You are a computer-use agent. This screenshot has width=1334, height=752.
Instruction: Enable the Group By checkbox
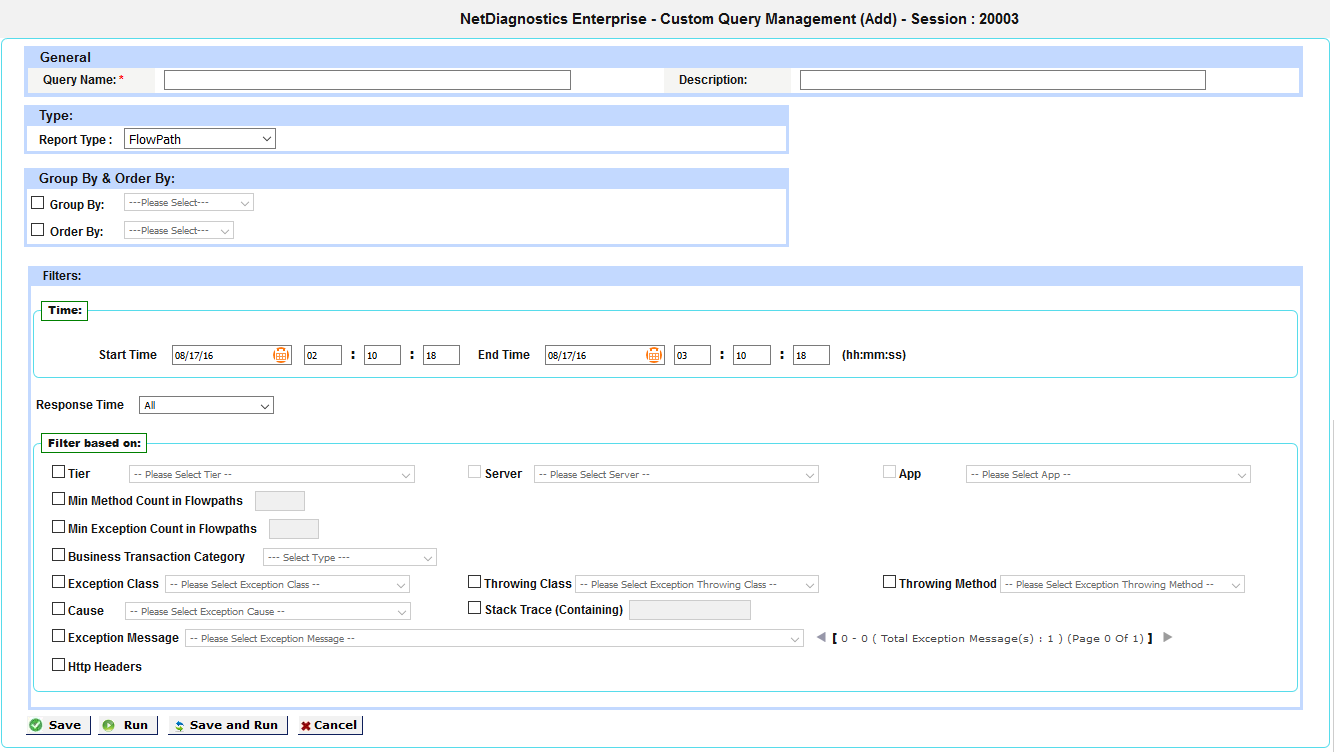pos(38,203)
